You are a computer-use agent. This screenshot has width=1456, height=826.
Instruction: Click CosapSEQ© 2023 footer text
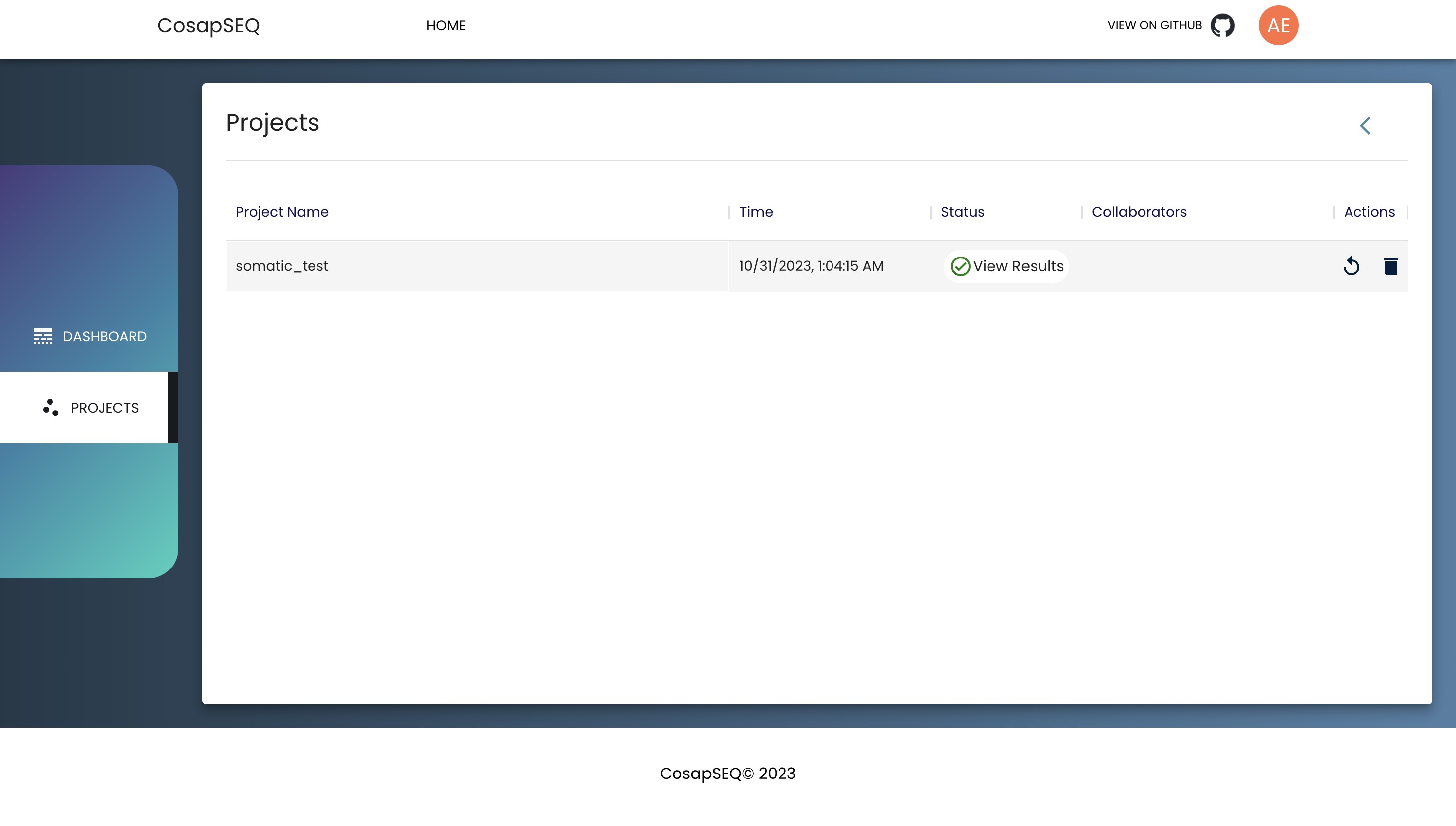[x=728, y=773]
